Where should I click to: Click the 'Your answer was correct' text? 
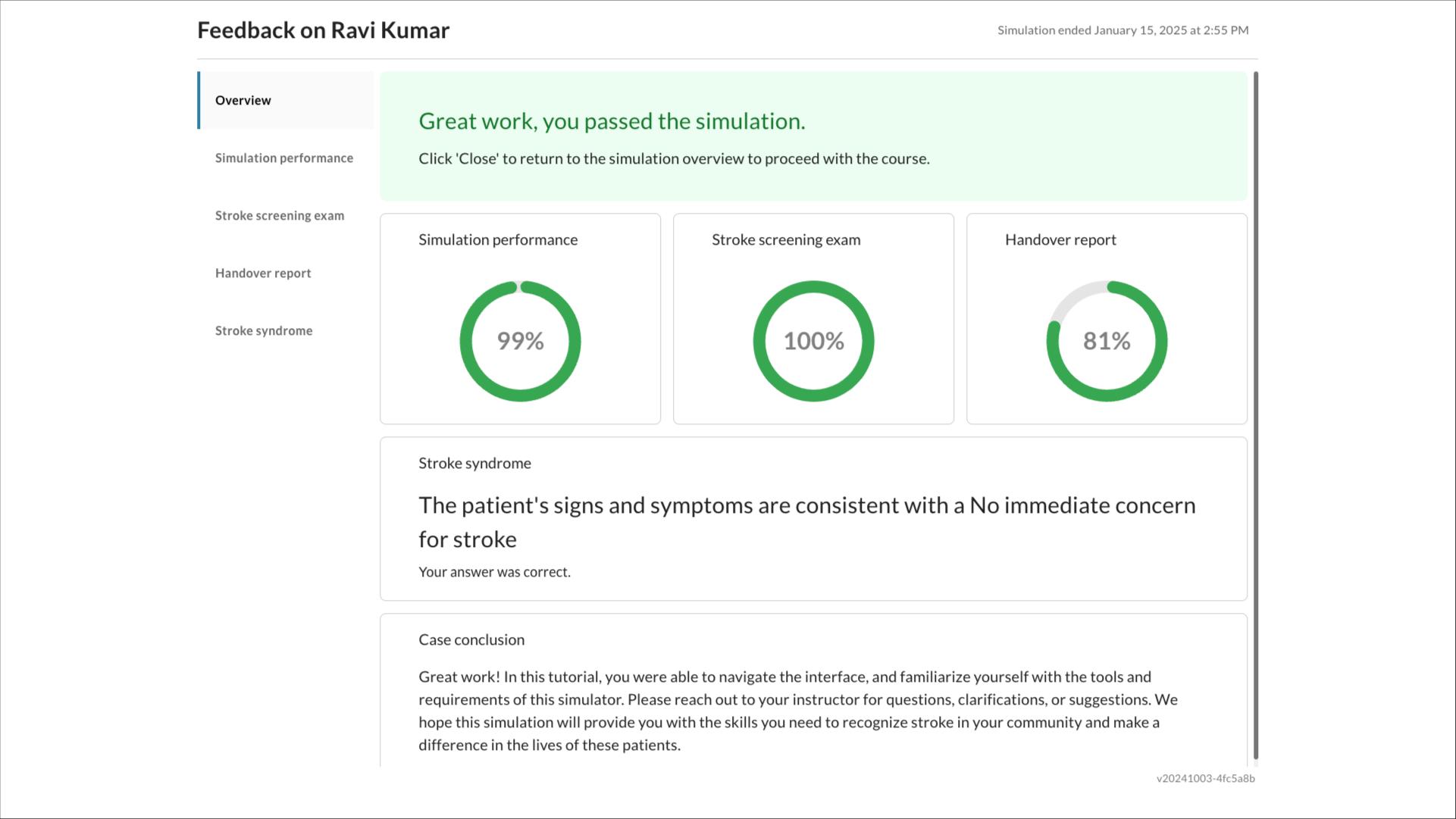coord(494,572)
